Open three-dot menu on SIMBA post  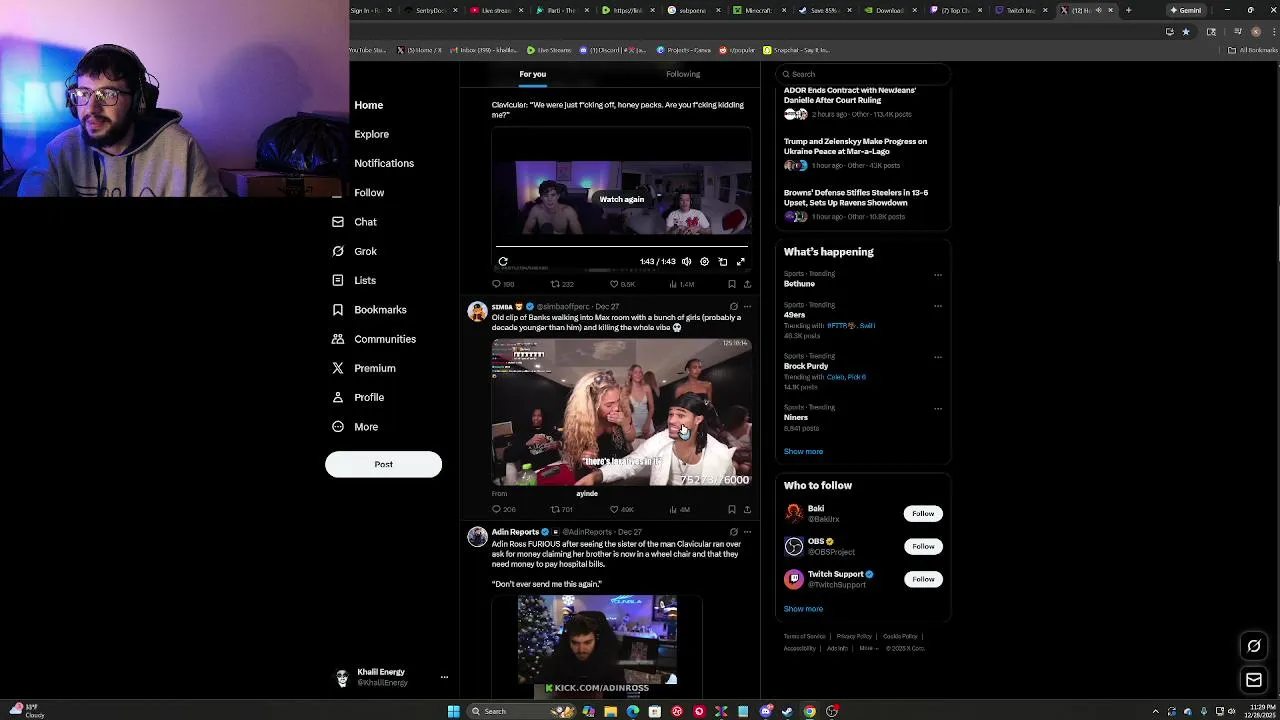(747, 307)
